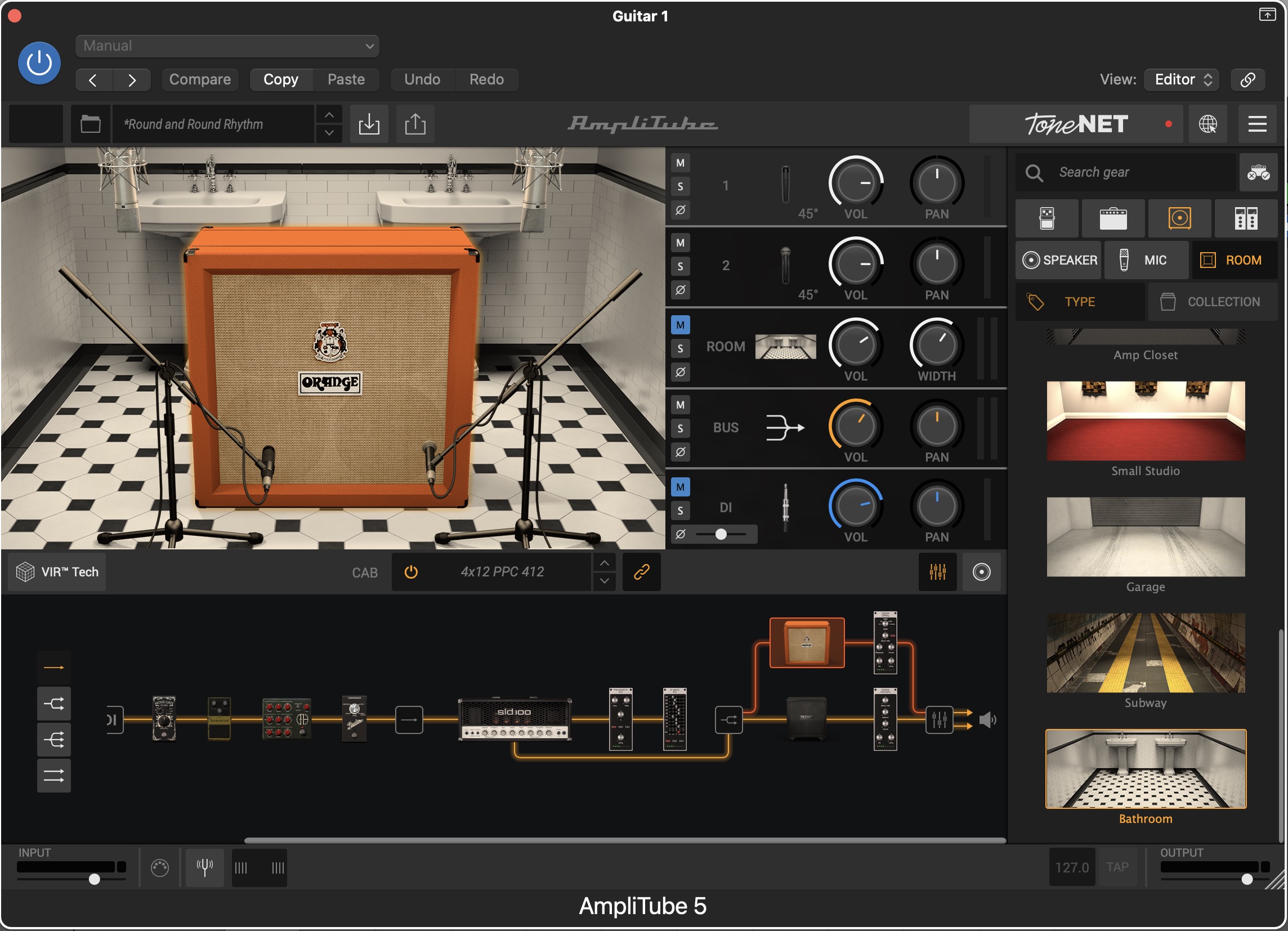Click the ROOM bathroom thumbnail in mixer
1288x931 pixels.
[x=785, y=346]
